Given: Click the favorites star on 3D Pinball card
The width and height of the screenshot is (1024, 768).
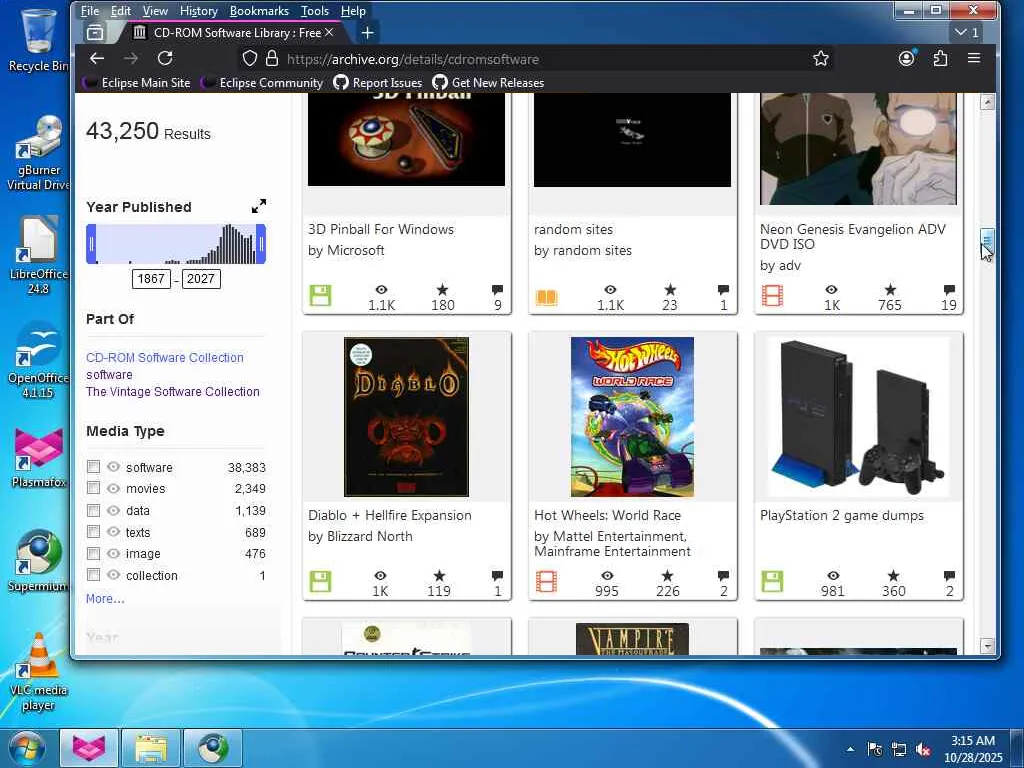Looking at the screenshot, I should [442, 289].
